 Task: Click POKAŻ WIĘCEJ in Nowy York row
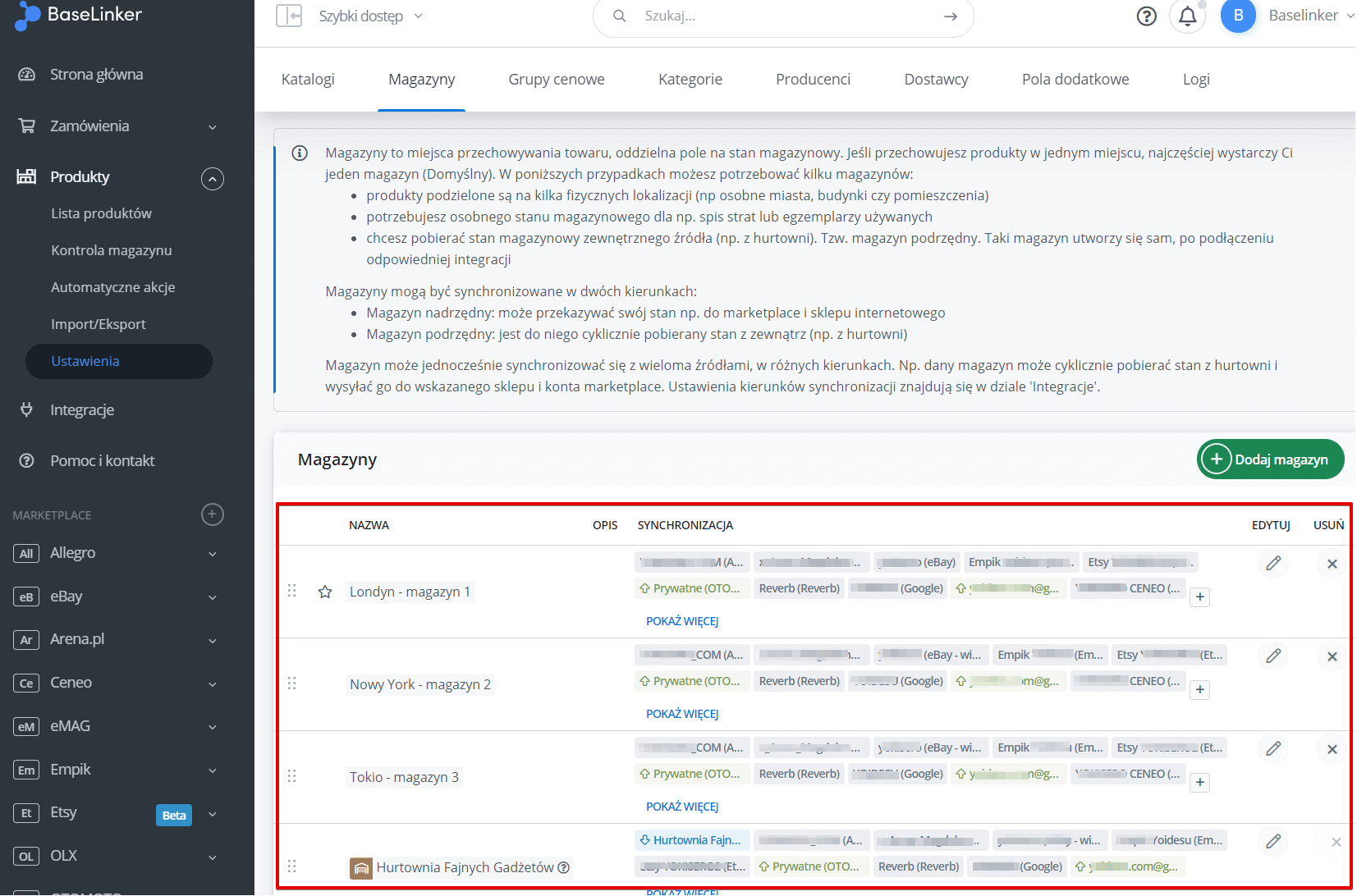click(x=682, y=714)
